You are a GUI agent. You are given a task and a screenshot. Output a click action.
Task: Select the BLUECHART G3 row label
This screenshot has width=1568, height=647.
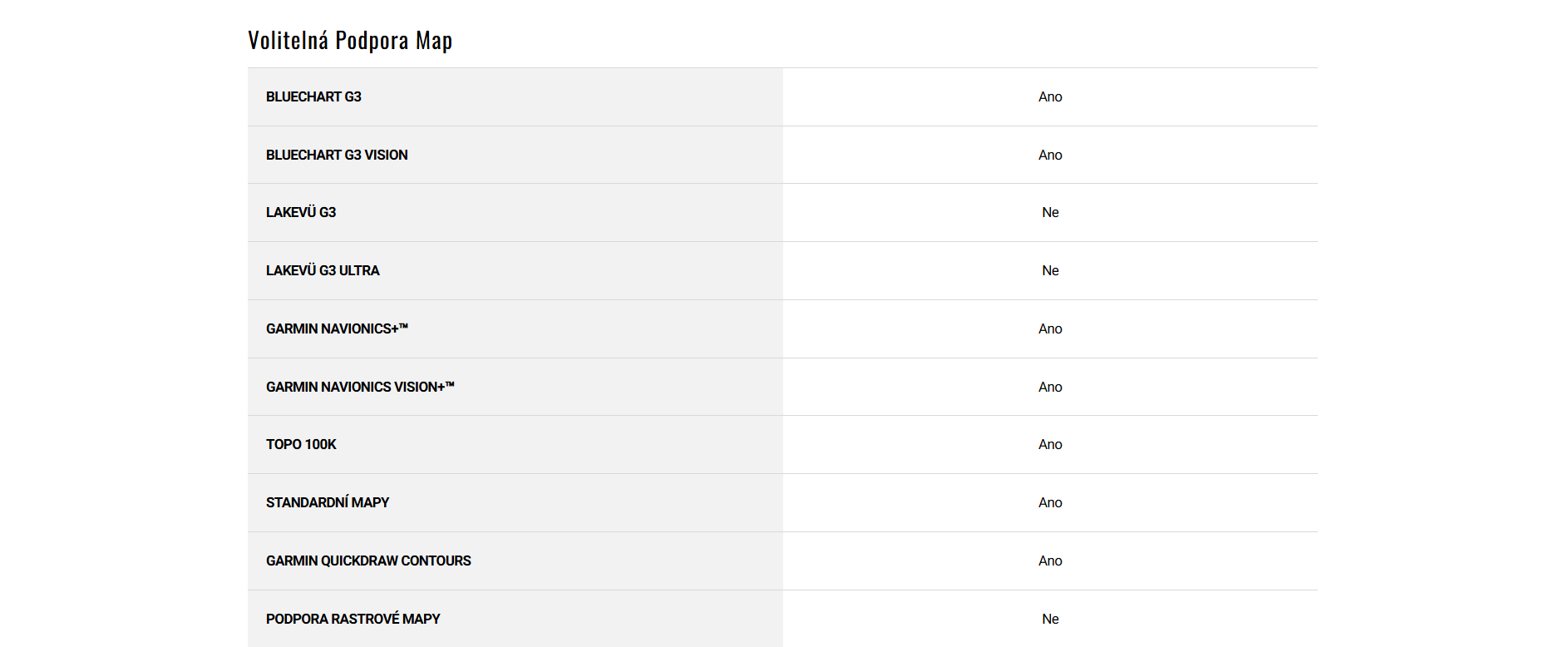(x=313, y=97)
